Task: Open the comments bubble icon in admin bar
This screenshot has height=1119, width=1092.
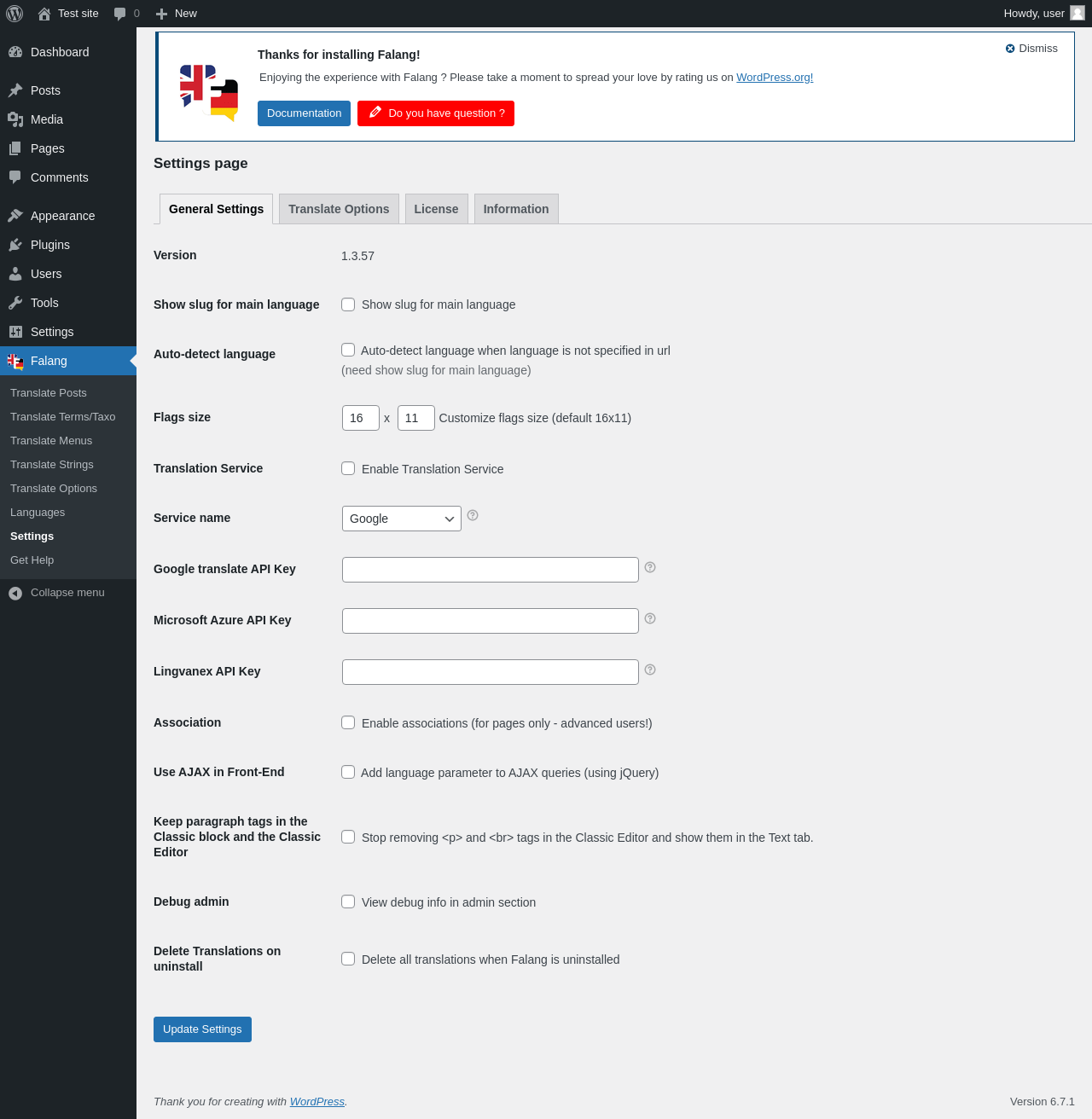Action: pyautogui.click(x=120, y=14)
